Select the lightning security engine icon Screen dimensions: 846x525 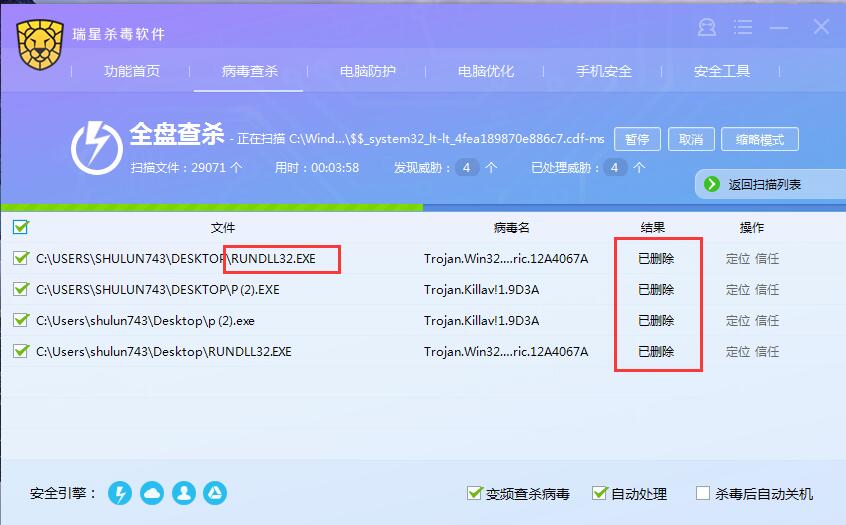click(x=120, y=493)
